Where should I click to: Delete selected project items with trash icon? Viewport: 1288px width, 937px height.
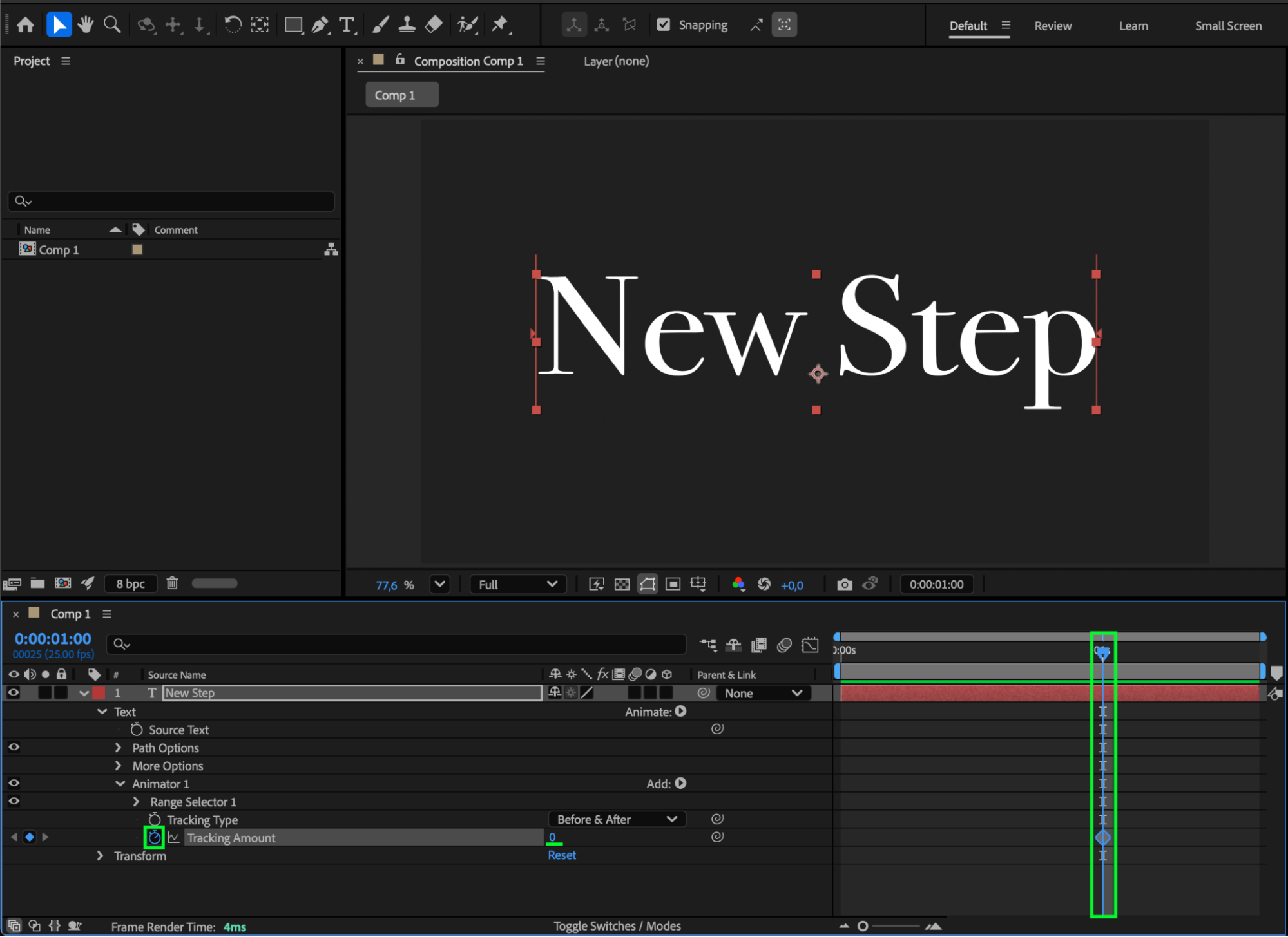pos(172,583)
